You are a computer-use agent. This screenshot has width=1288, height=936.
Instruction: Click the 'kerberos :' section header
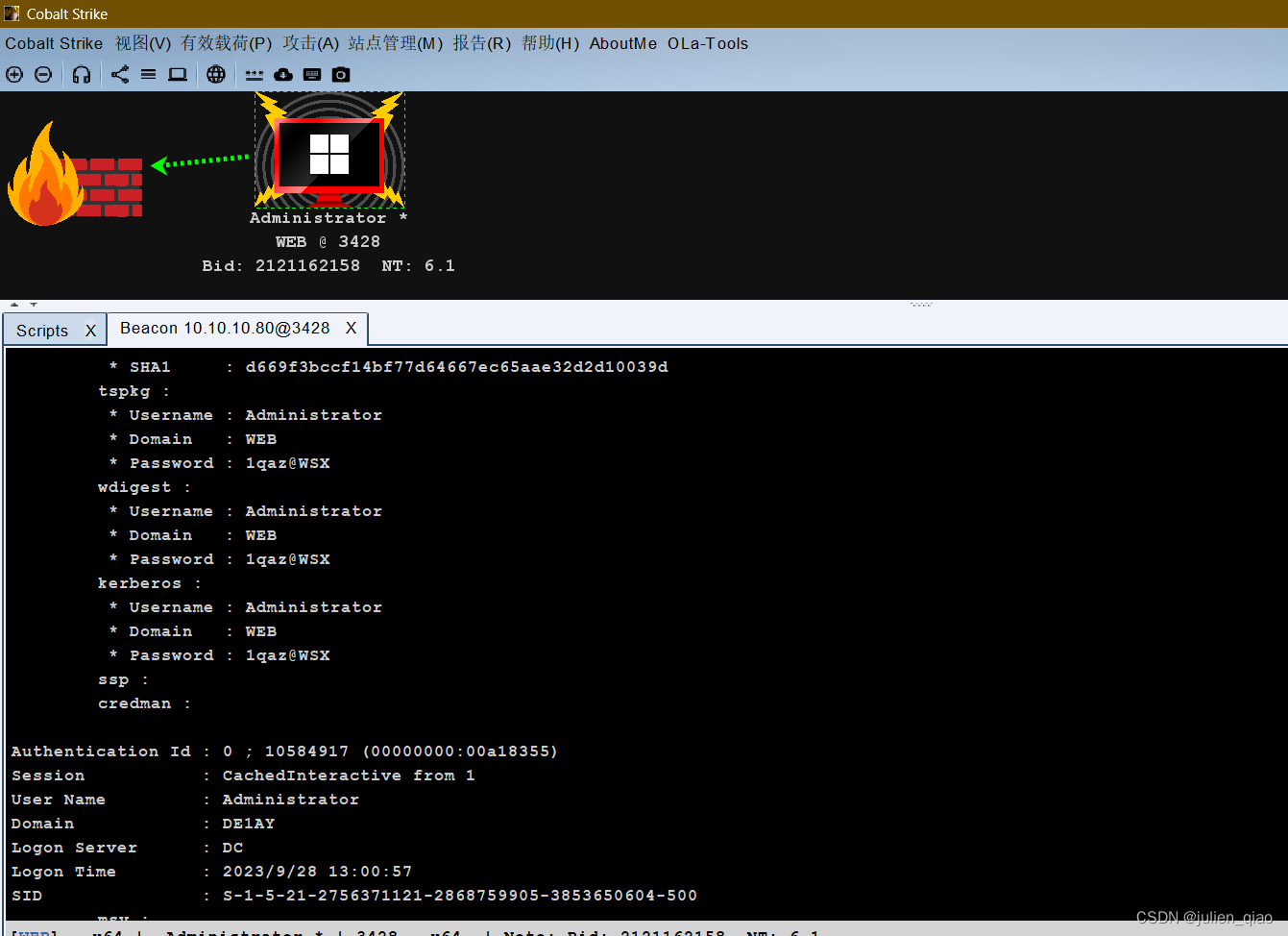pyautogui.click(x=149, y=583)
